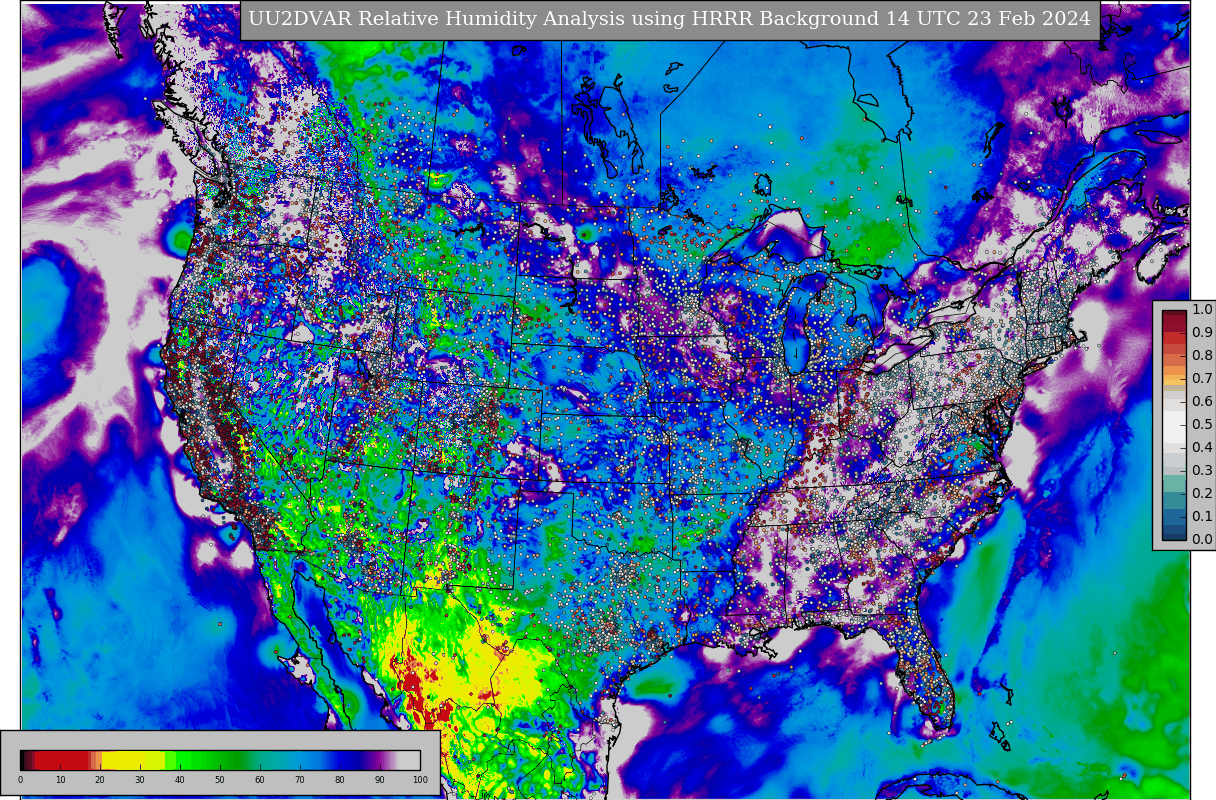Click the 80 tick label on humidity colorbar

point(340,779)
